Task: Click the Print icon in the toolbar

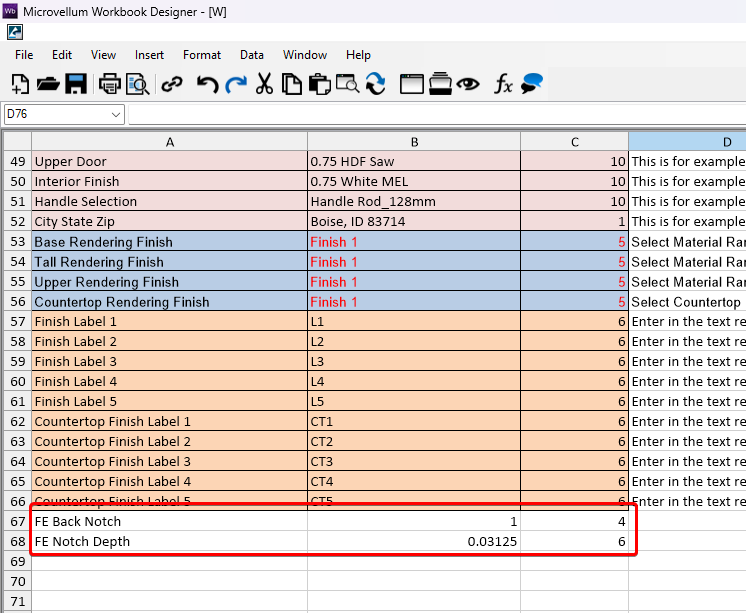Action: click(109, 85)
